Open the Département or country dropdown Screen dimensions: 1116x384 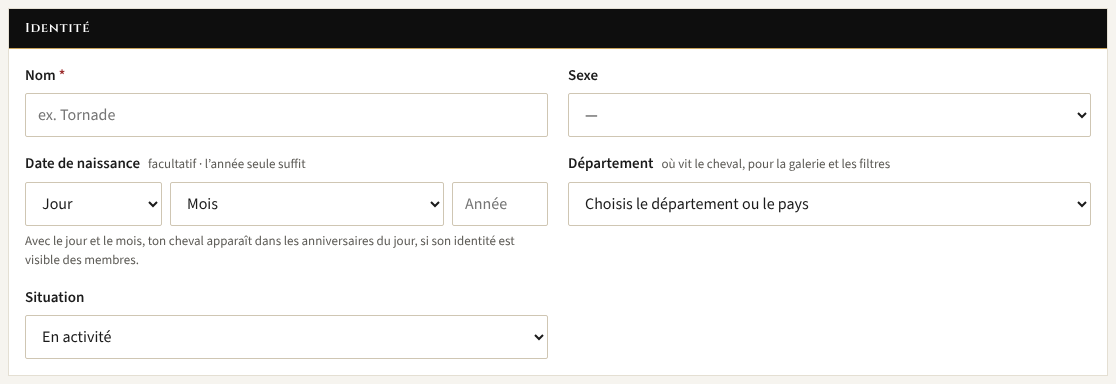click(829, 204)
